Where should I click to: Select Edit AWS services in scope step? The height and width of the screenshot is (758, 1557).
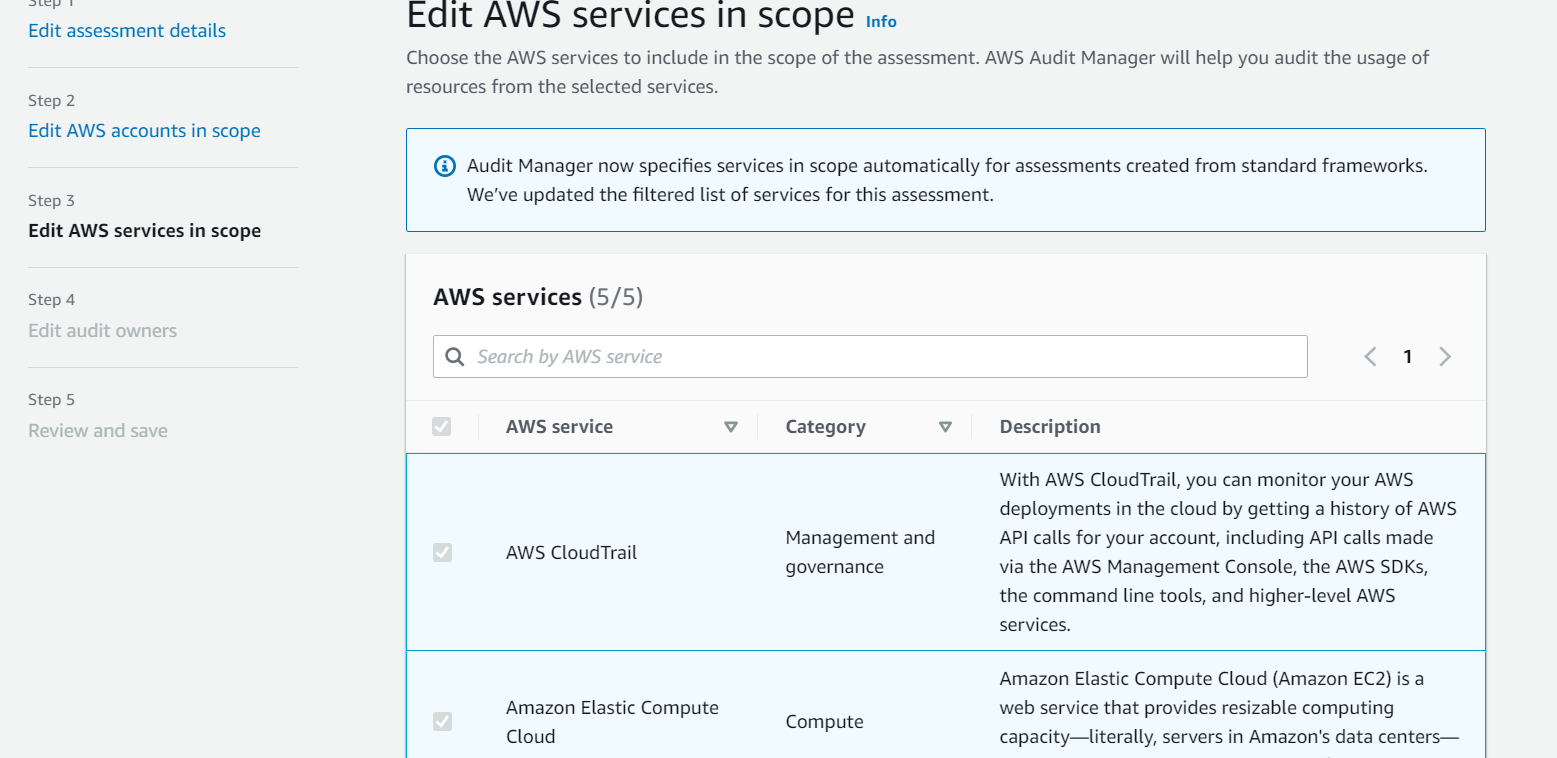[144, 231]
